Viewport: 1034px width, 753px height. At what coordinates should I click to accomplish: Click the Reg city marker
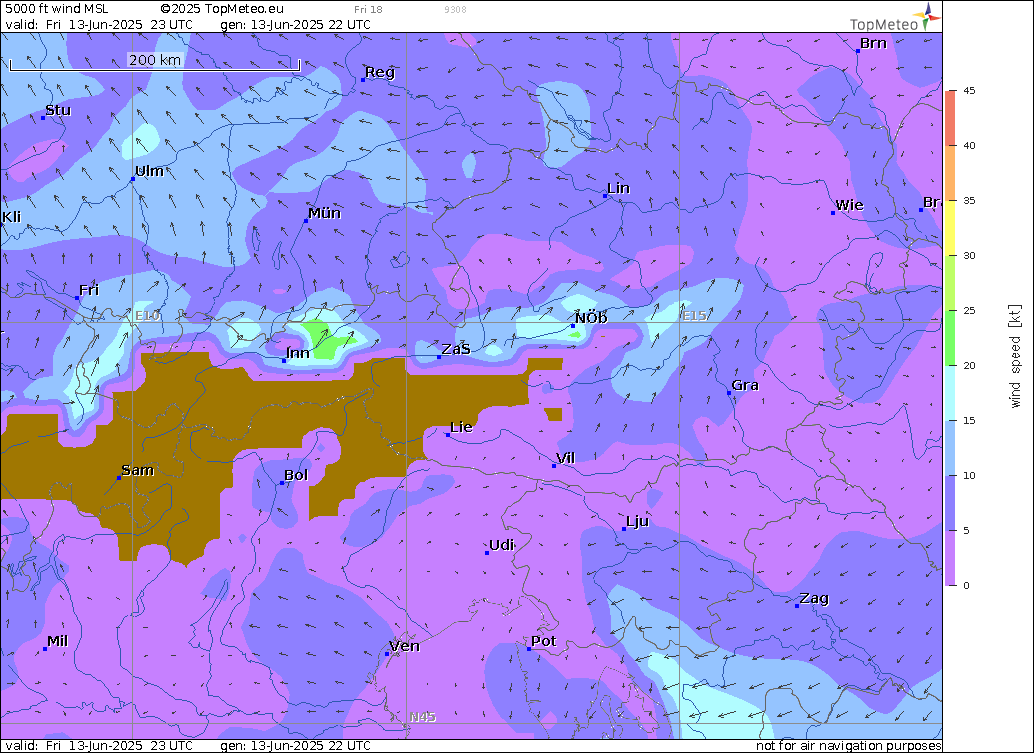pos(363,80)
